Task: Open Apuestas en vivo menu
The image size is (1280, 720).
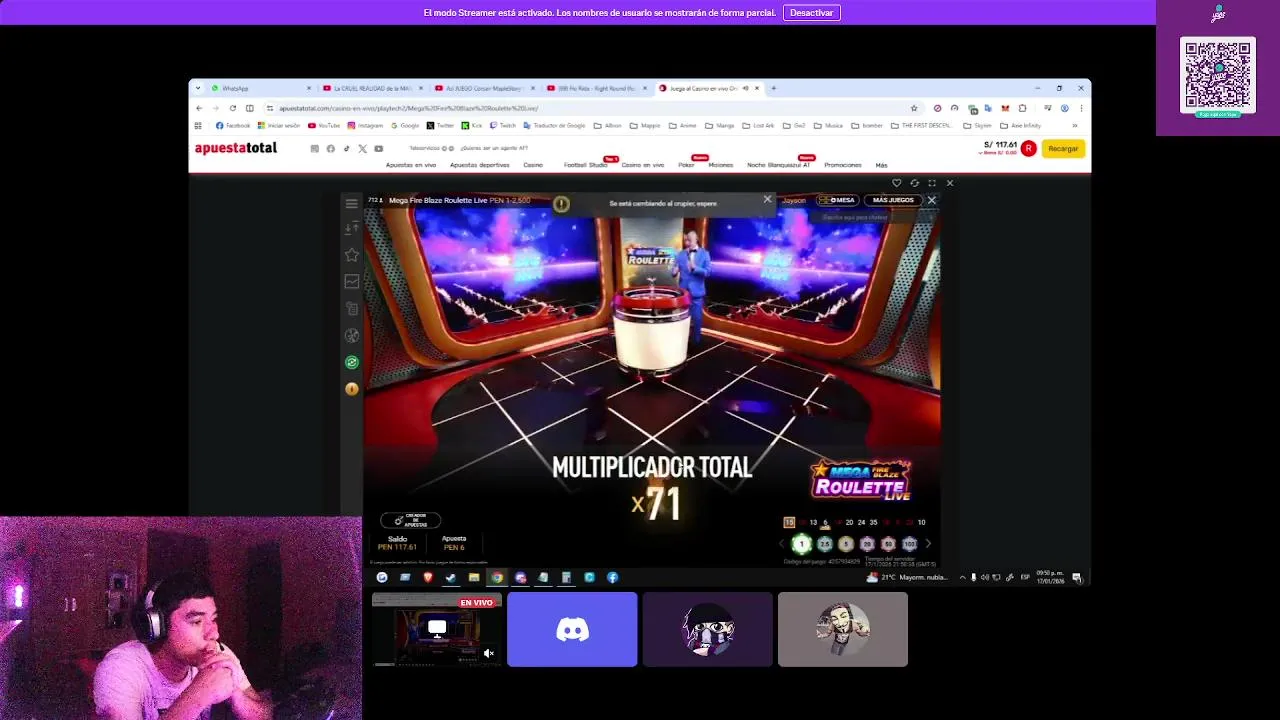Action: (x=411, y=165)
